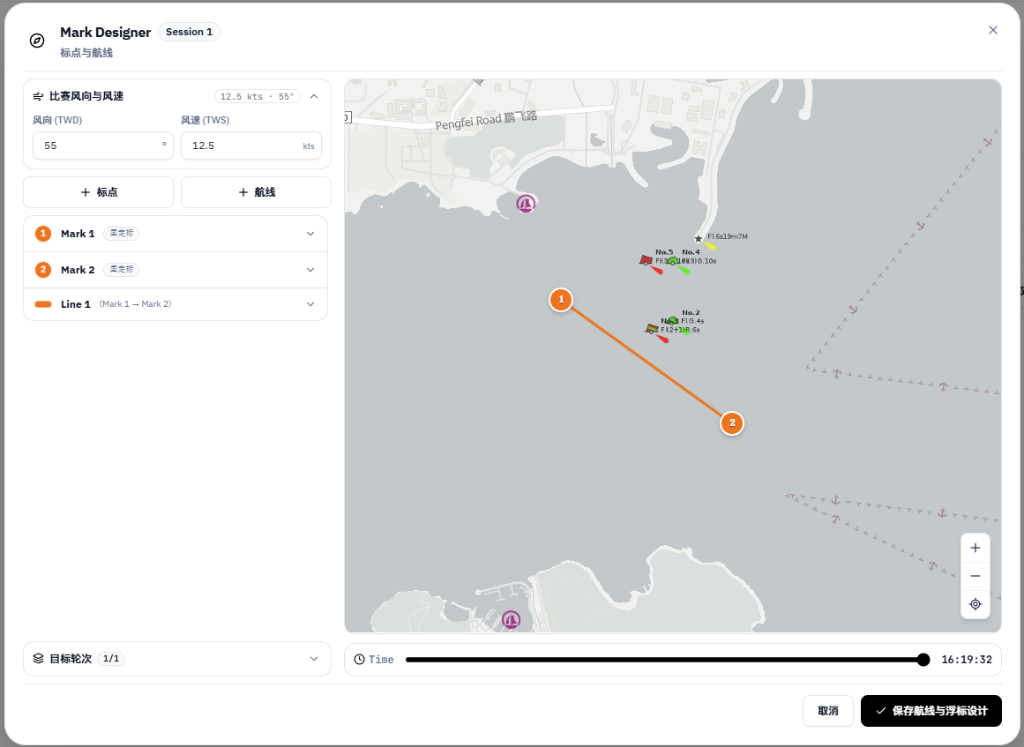The width and height of the screenshot is (1024, 747).
Task: Click the wind icon beside 比赛风向与风速
Action: (x=38, y=96)
